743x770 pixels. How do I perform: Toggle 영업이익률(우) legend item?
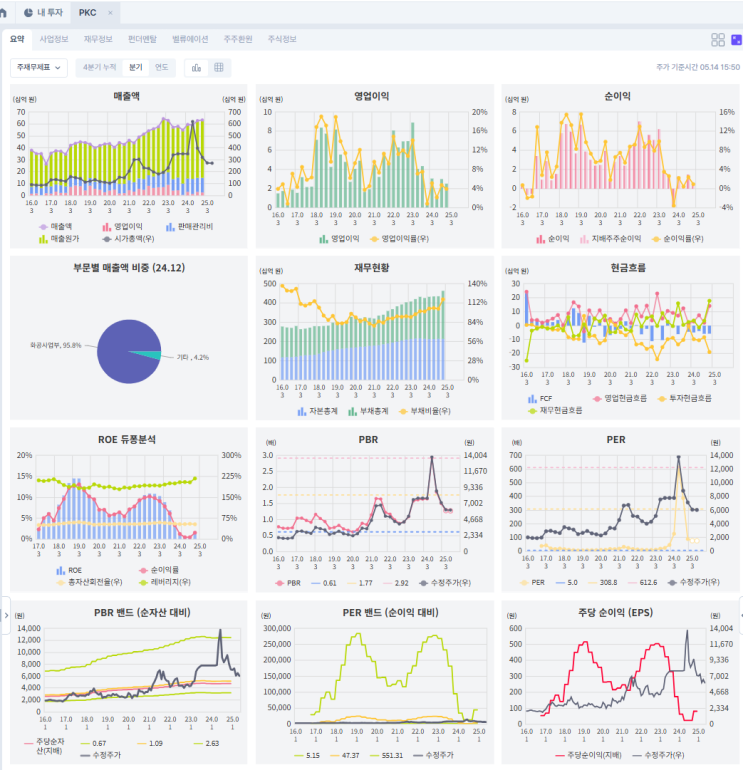point(399,239)
